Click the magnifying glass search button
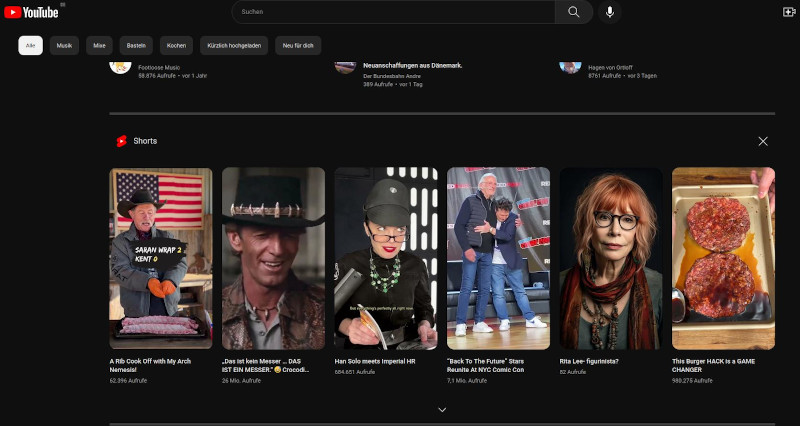The height and width of the screenshot is (426, 800). 573,12
